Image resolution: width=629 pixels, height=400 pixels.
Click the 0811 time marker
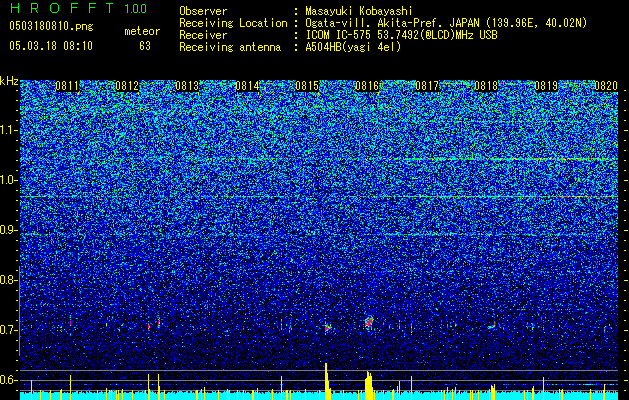point(67,86)
